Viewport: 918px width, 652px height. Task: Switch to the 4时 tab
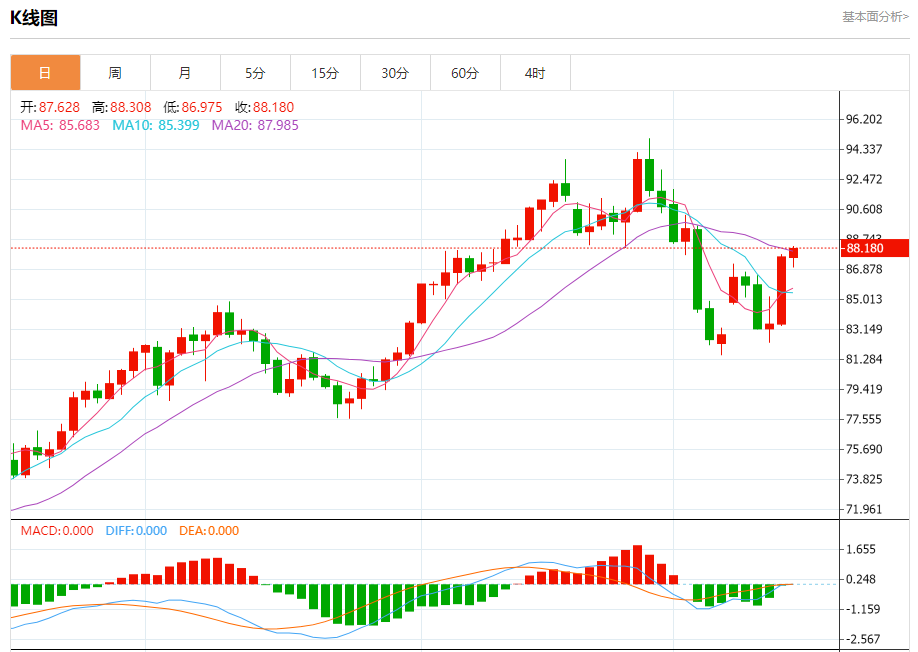point(535,73)
